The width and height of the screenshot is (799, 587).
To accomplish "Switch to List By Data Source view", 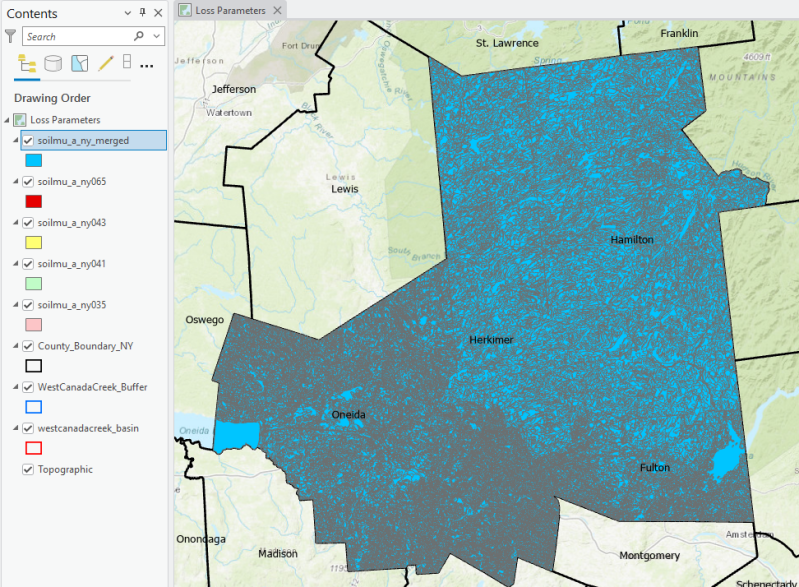I will [53, 64].
